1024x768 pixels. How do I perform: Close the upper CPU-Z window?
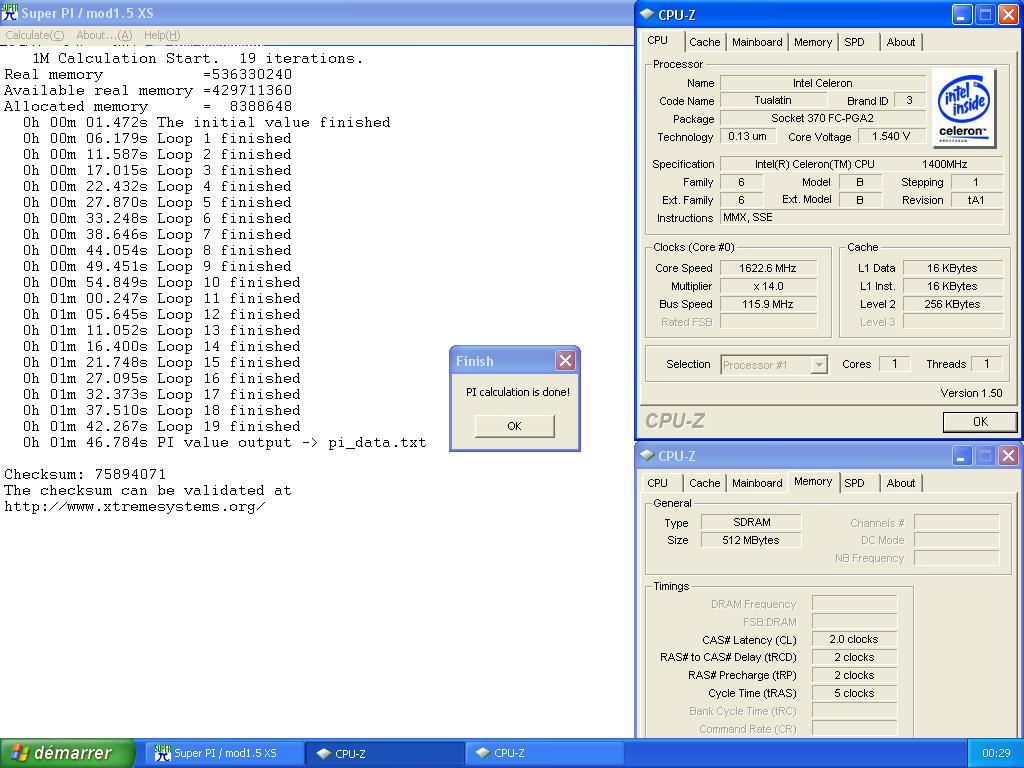[1008, 15]
